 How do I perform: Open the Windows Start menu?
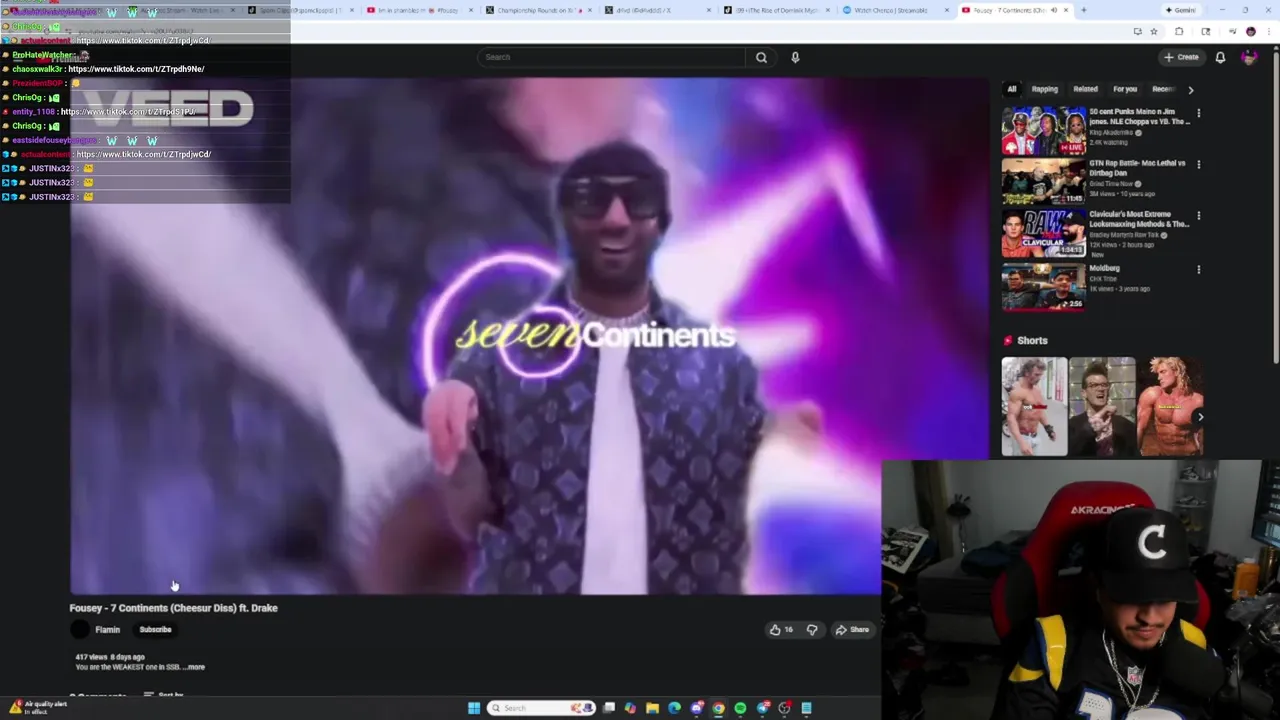tap(474, 708)
